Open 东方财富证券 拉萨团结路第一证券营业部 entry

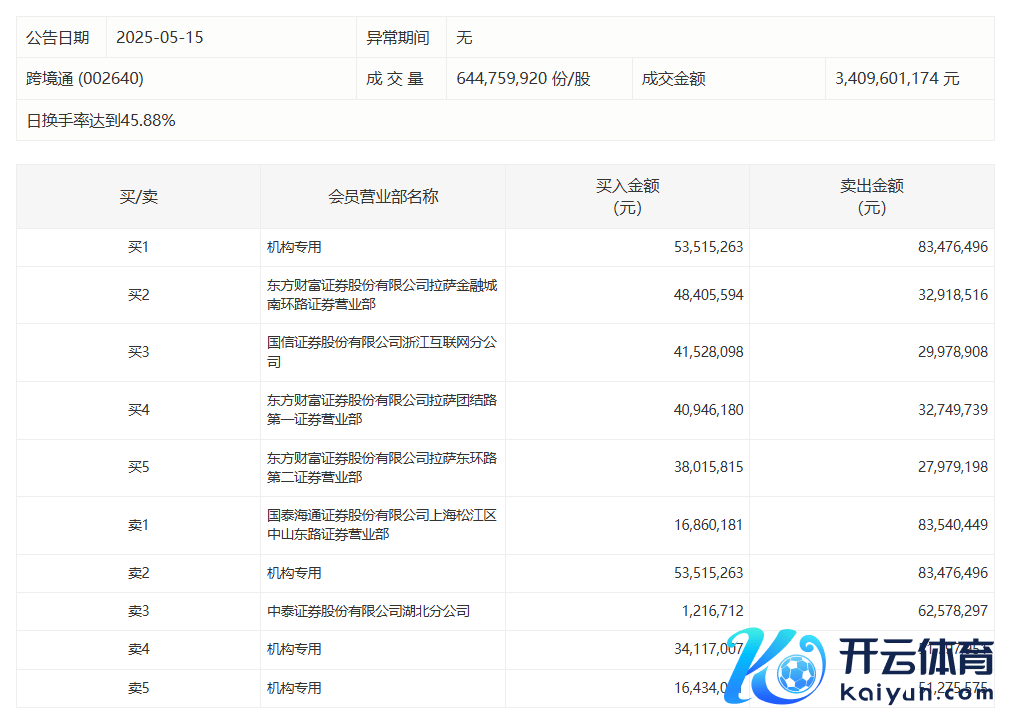click(x=381, y=410)
